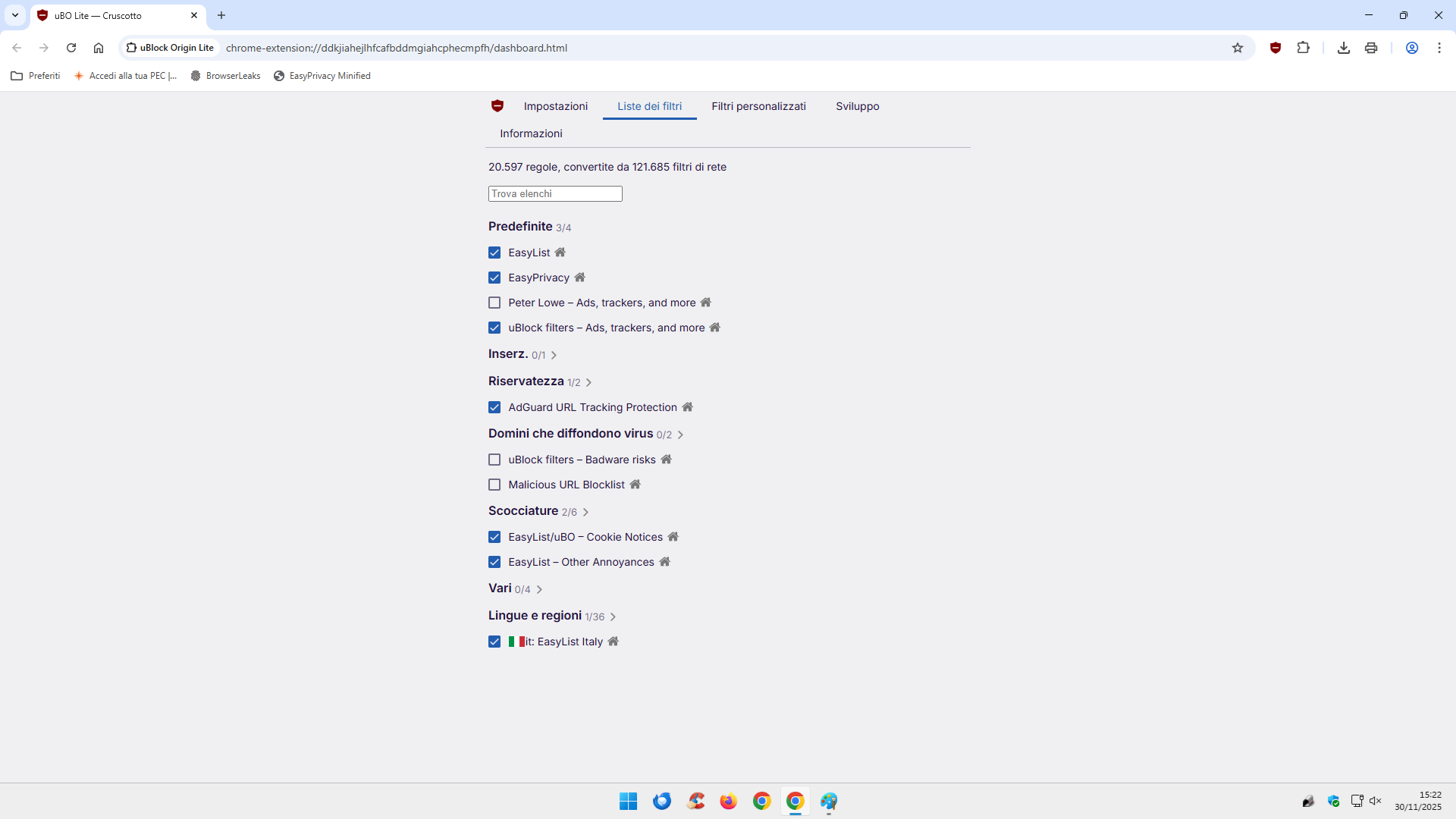The image size is (1456, 819).
Task: Open EasyPrivacy Minified bookmark
Action: [x=322, y=76]
